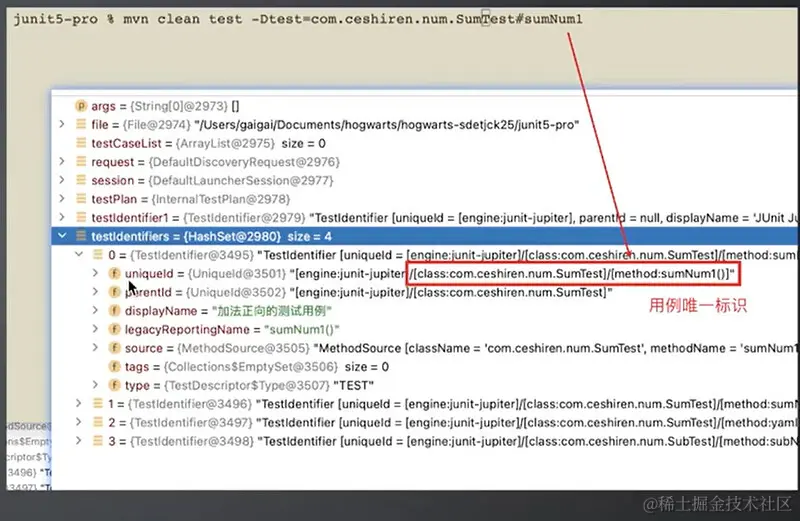Click the variable icon beside file

point(81,124)
